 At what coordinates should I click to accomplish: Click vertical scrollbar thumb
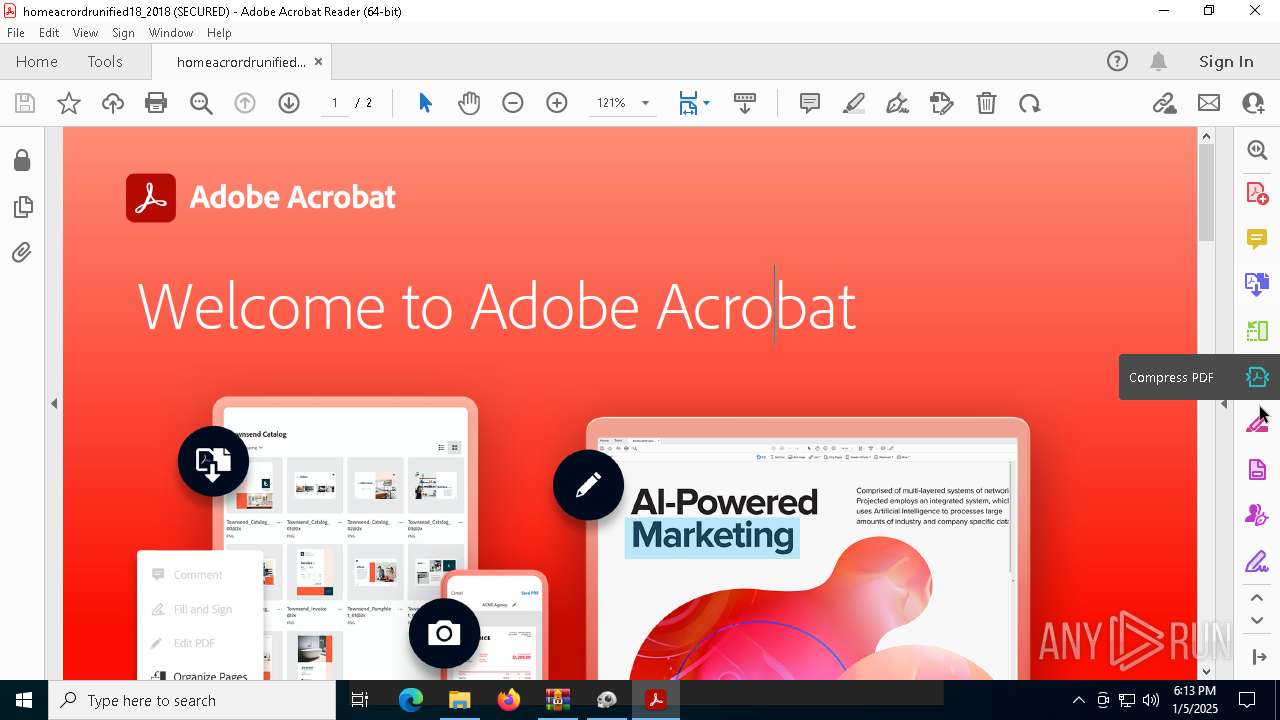click(x=1206, y=192)
